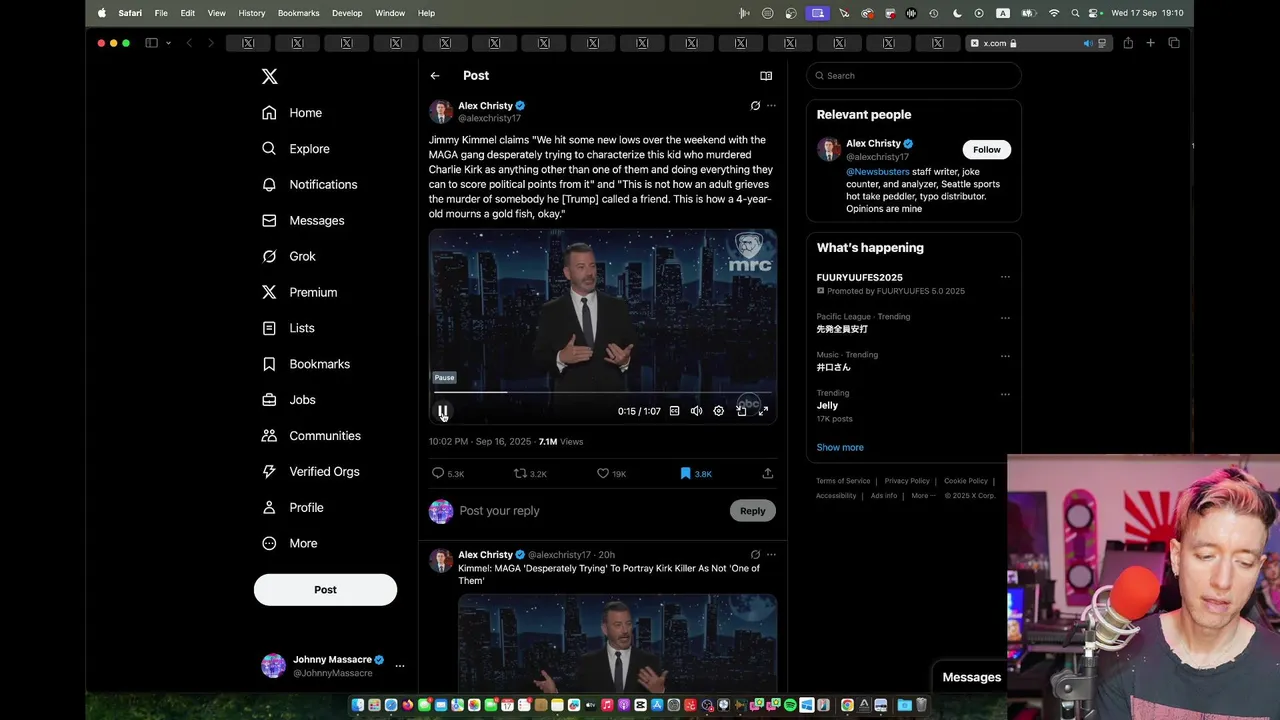
Task: Click the Grok icon on main post
Action: pyautogui.click(x=755, y=106)
